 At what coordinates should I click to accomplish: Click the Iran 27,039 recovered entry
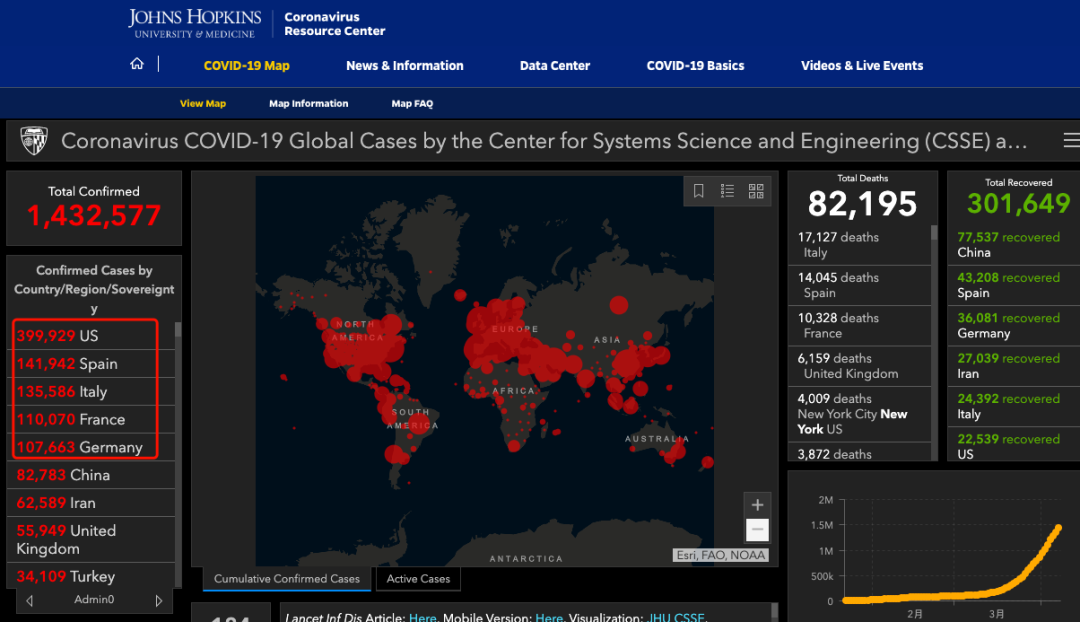(x=1014, y=366)
